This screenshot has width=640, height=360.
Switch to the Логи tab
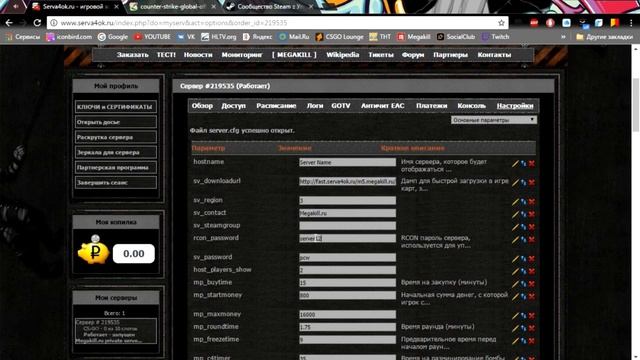[x=315, y=106]
